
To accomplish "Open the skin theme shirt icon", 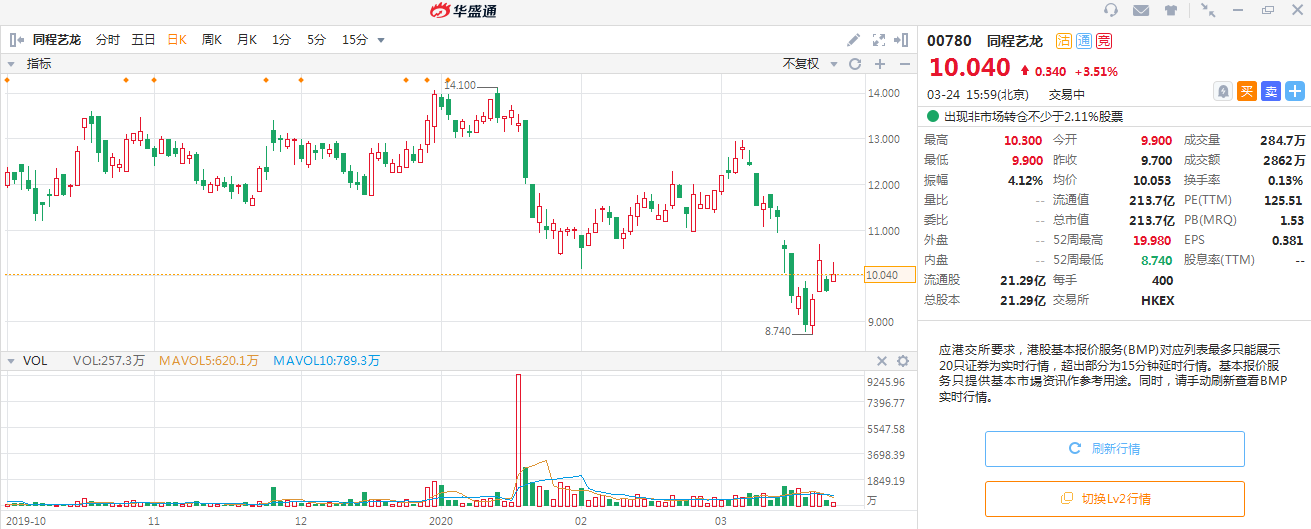I will pyautogui.click(x=1170, y=11).
